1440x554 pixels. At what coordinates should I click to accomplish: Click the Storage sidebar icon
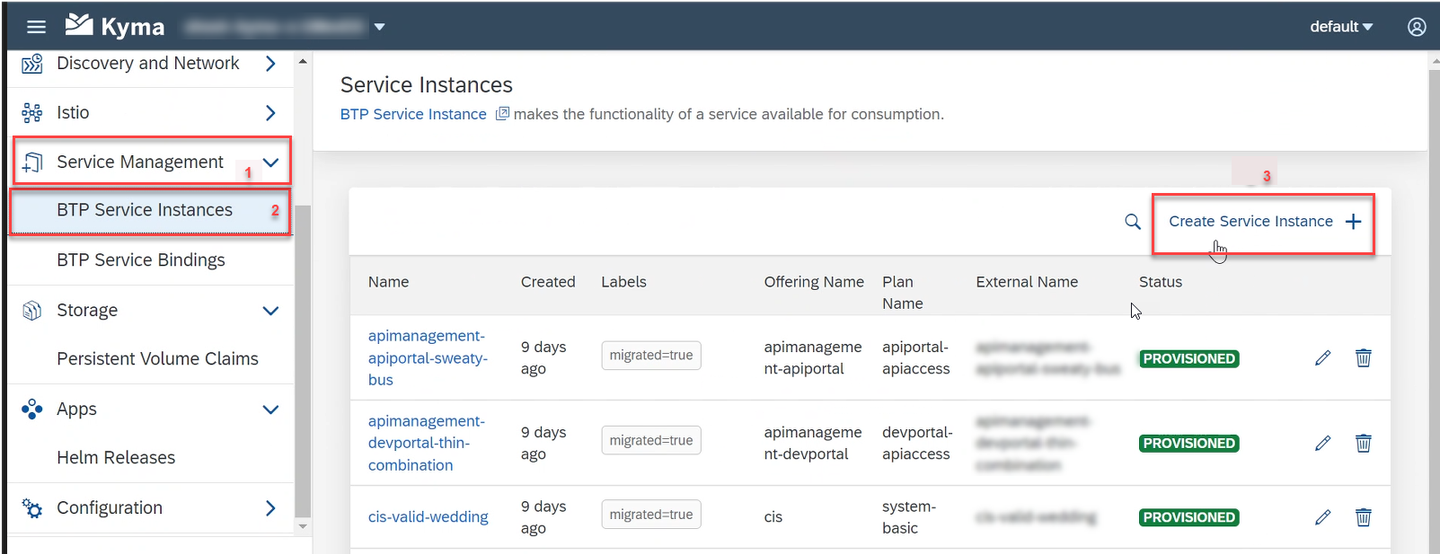pyautogui.click(x=32, y=311)
